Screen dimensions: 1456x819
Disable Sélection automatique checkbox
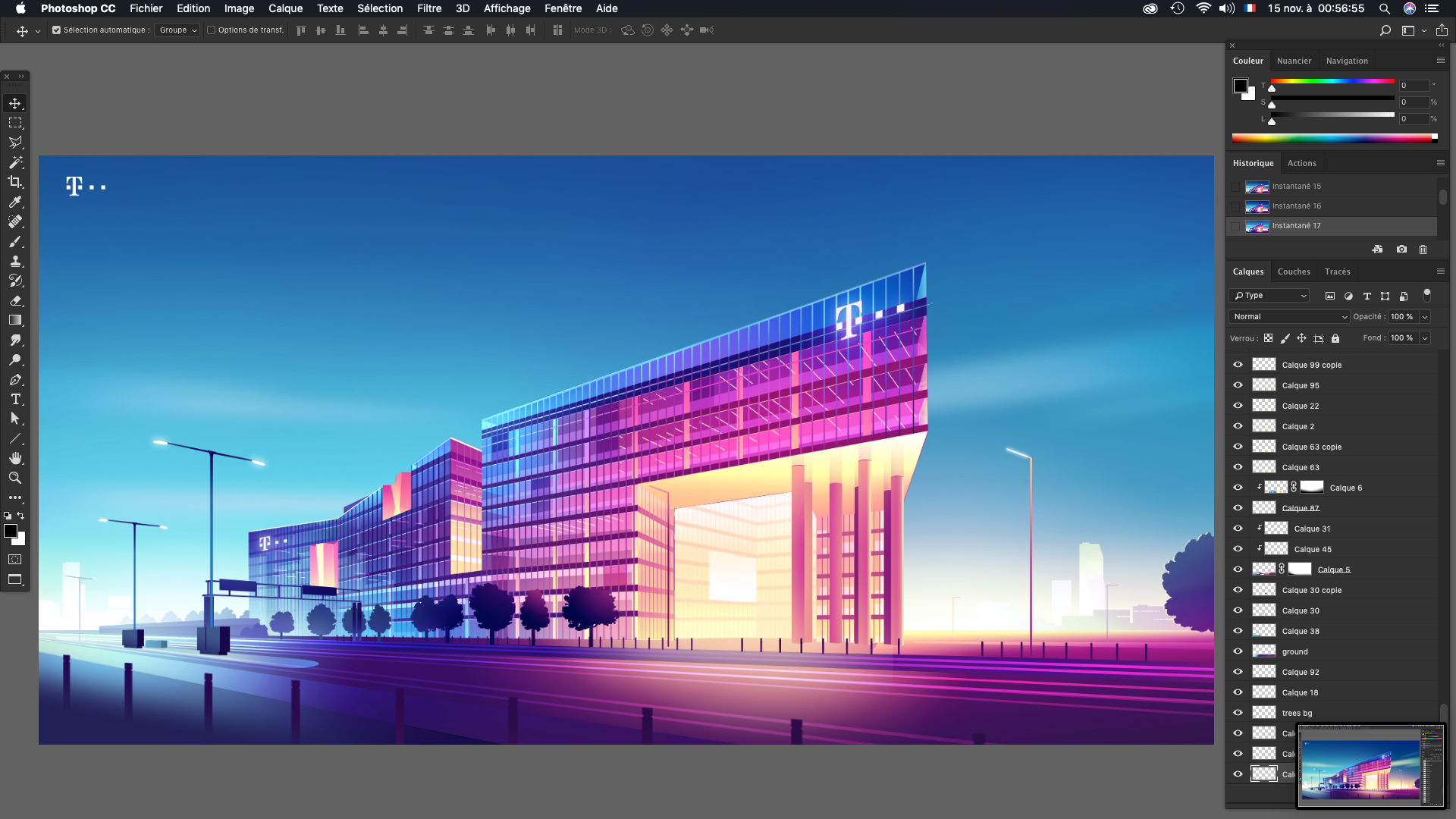[x=56, y=30]
